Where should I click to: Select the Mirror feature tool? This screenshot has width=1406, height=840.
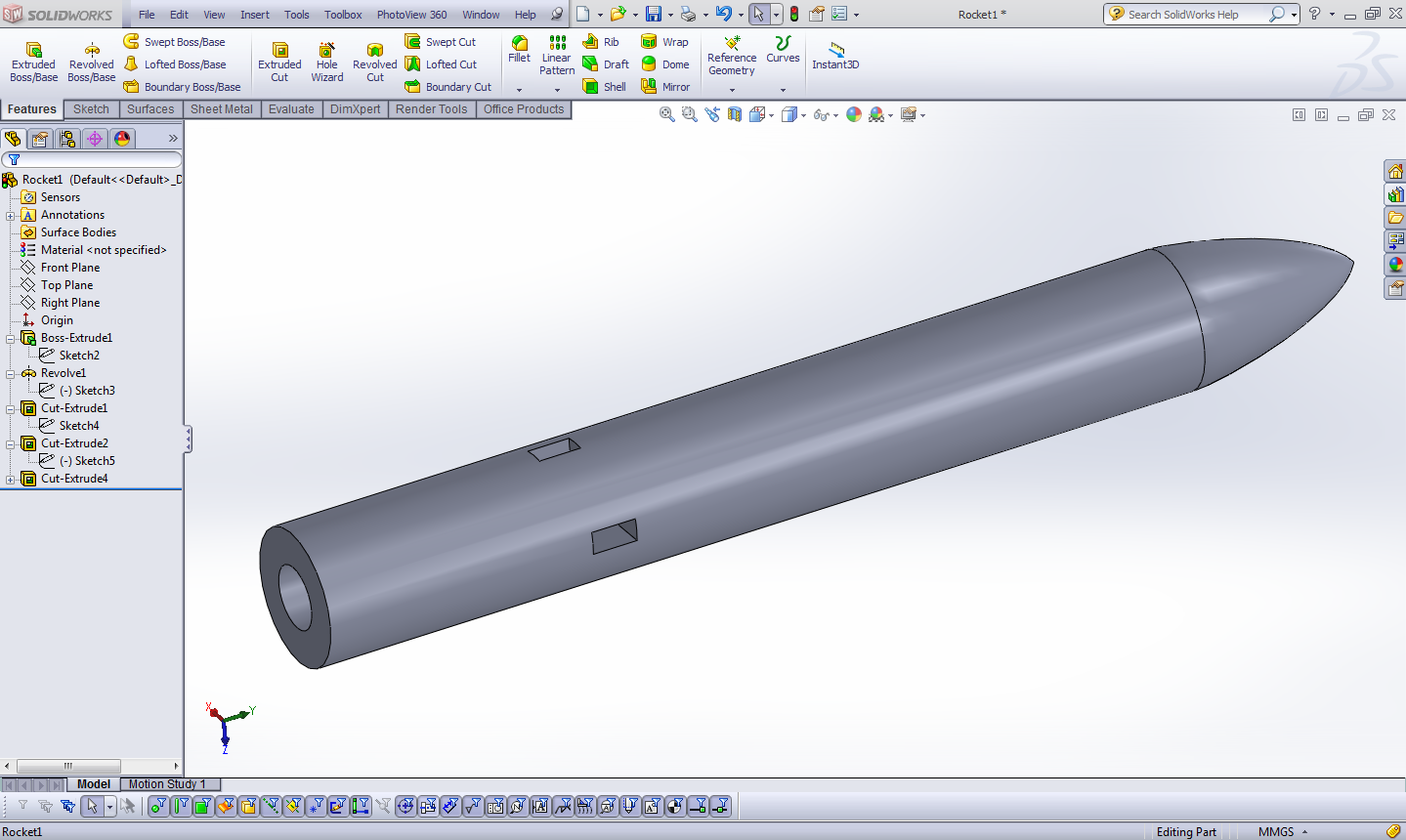(665, 87)
